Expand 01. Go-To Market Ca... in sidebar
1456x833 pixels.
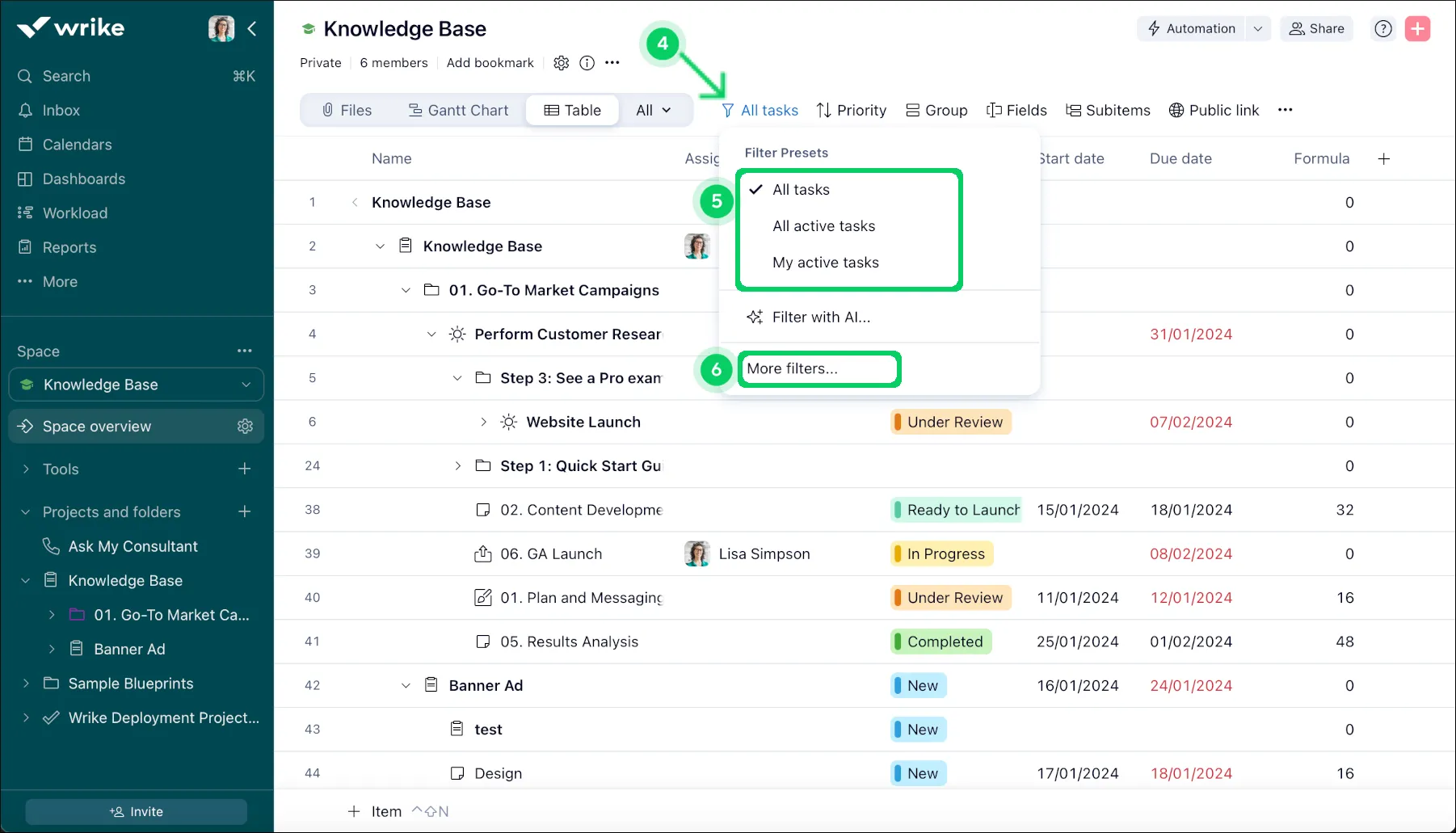coord(52,615)
